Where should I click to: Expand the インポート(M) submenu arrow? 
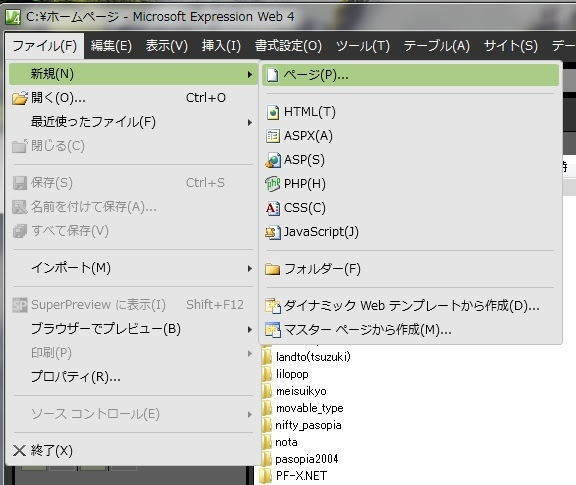tap(250, 269)
